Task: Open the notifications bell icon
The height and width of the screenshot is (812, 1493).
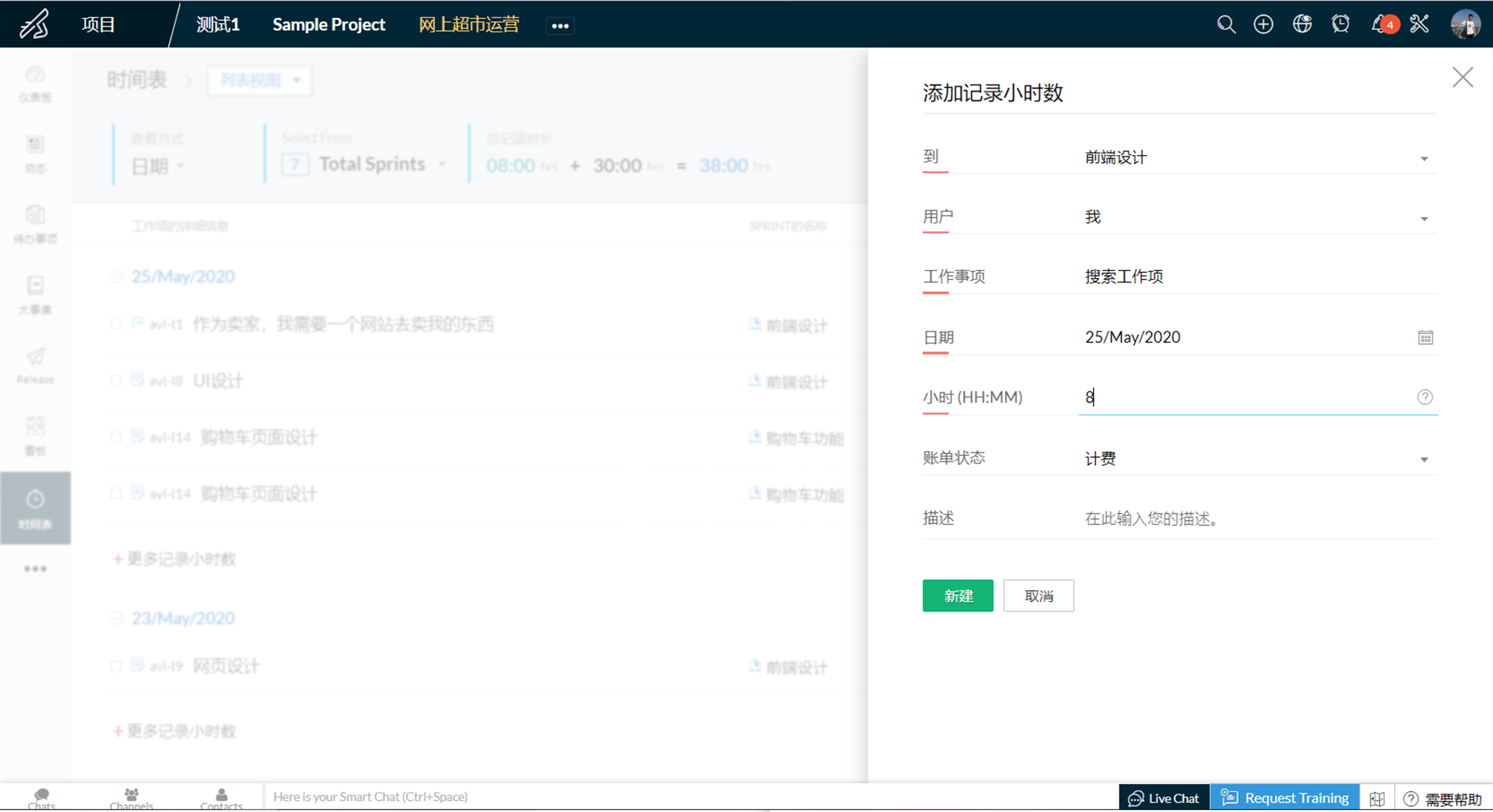Action: pyautogui.click(x=1379, y=25)
